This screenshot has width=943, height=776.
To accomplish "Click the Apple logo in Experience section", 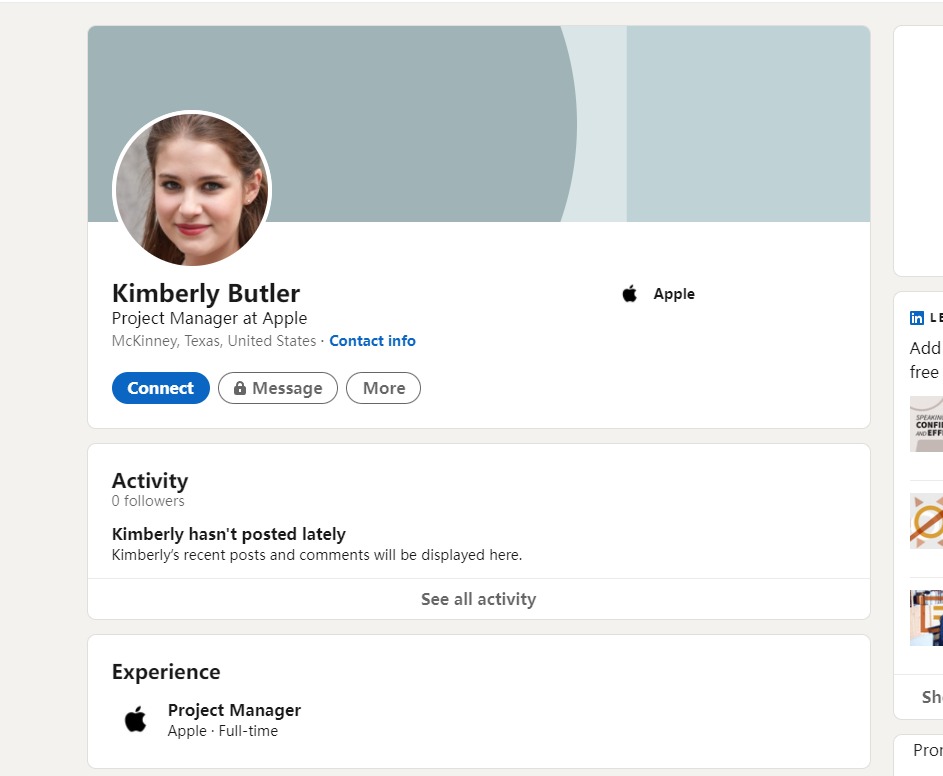I will point(135,719).
